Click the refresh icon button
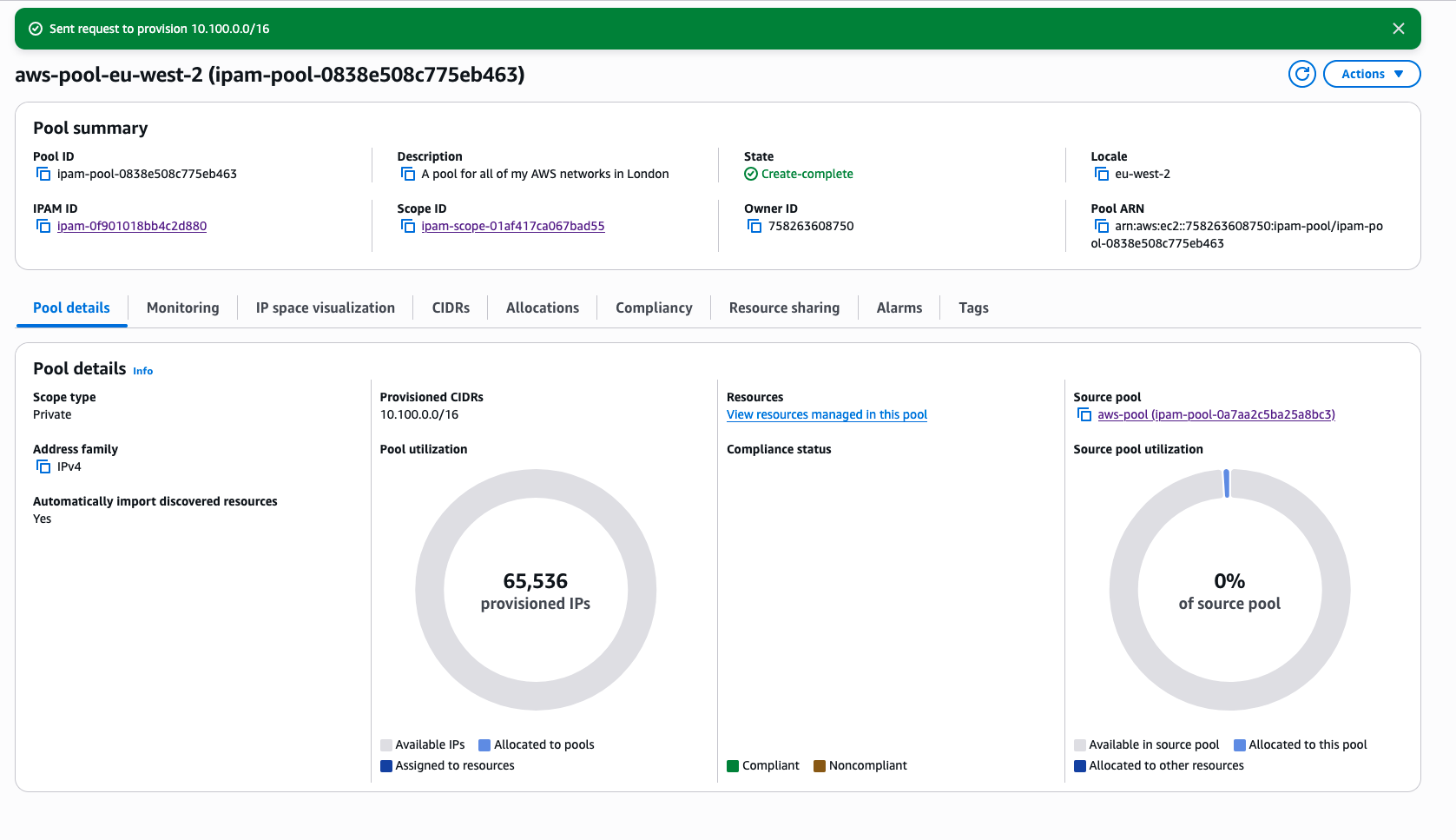 [x=1301, y=75]
